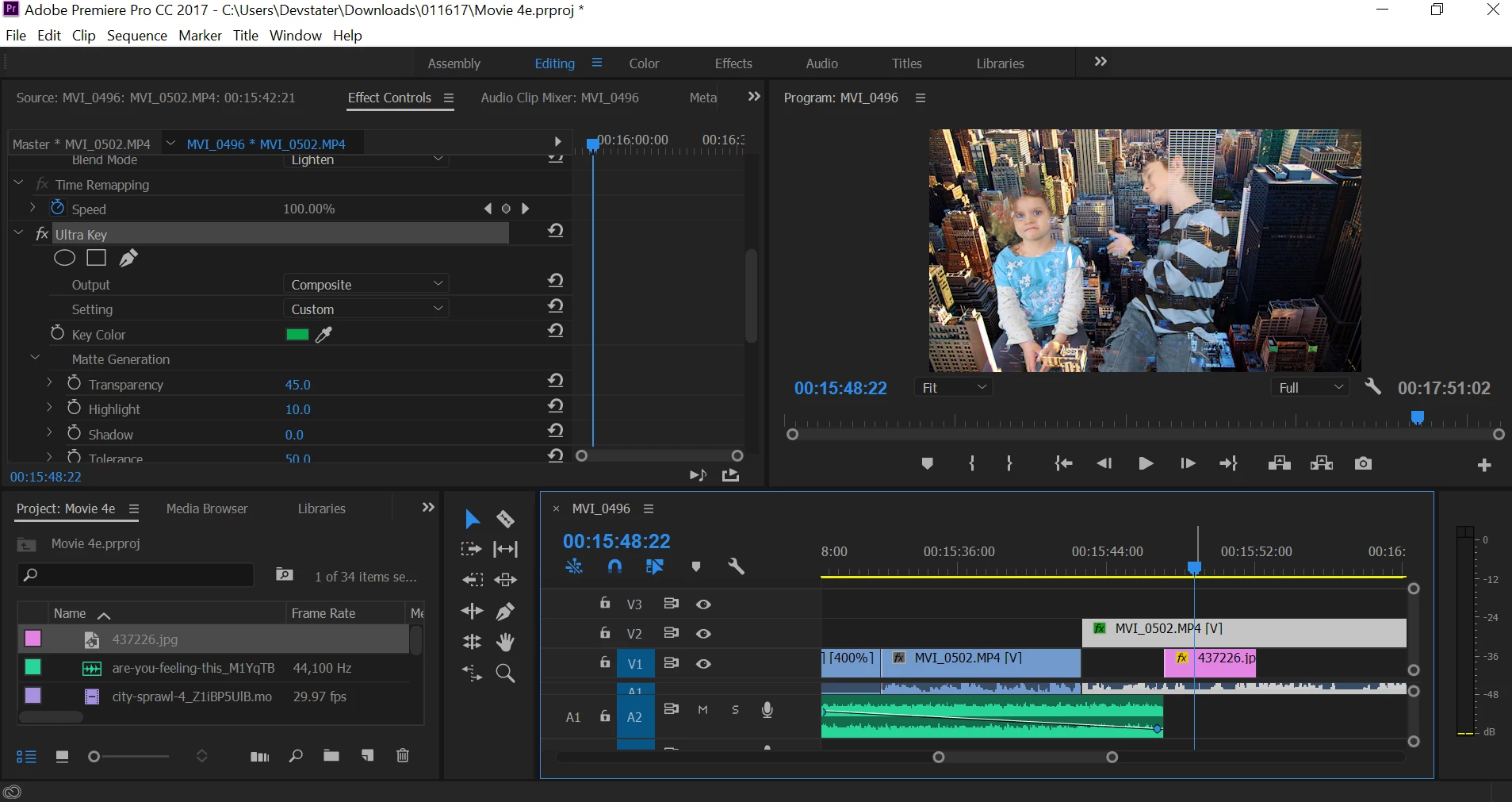Pick Key Color with the eyedropper
The image size is (1512, 802).
[x=323, y=335]
